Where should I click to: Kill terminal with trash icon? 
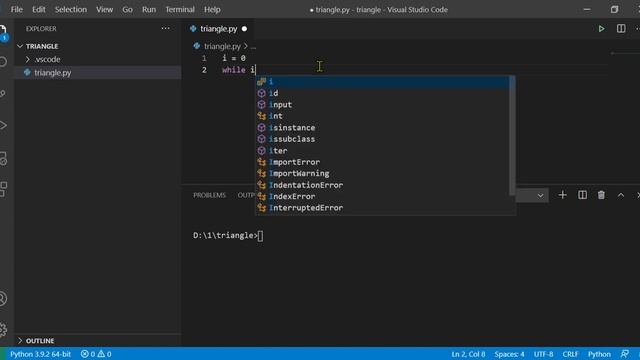point(601,195)
